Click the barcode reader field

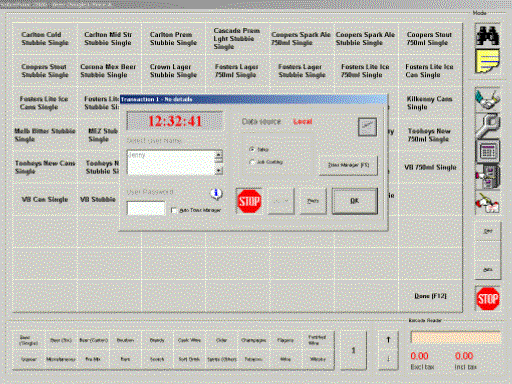456,337
